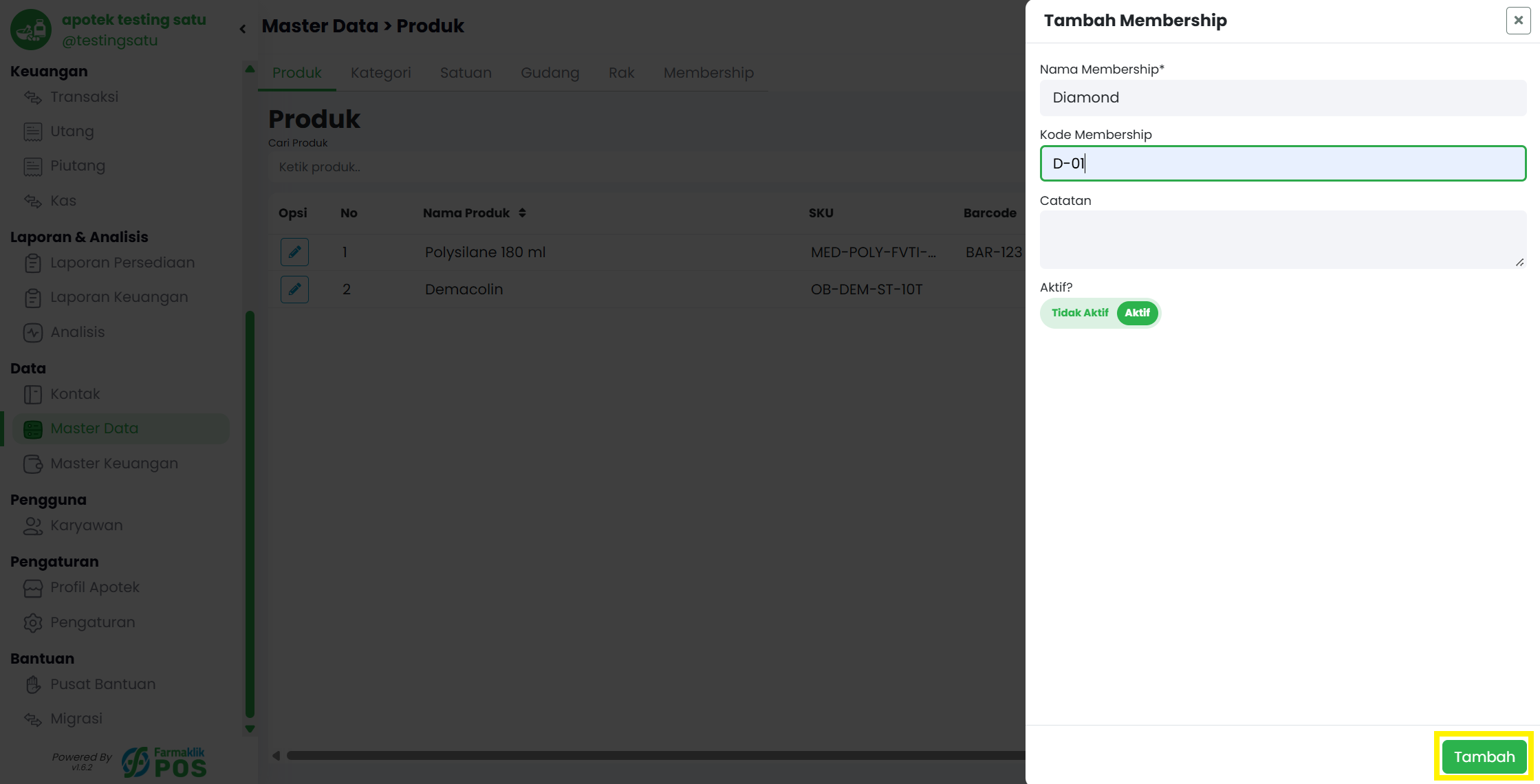Click the Kontak book icon
Image resolution: width=1540 pixels, height=784 pixels.
point(32,394)
